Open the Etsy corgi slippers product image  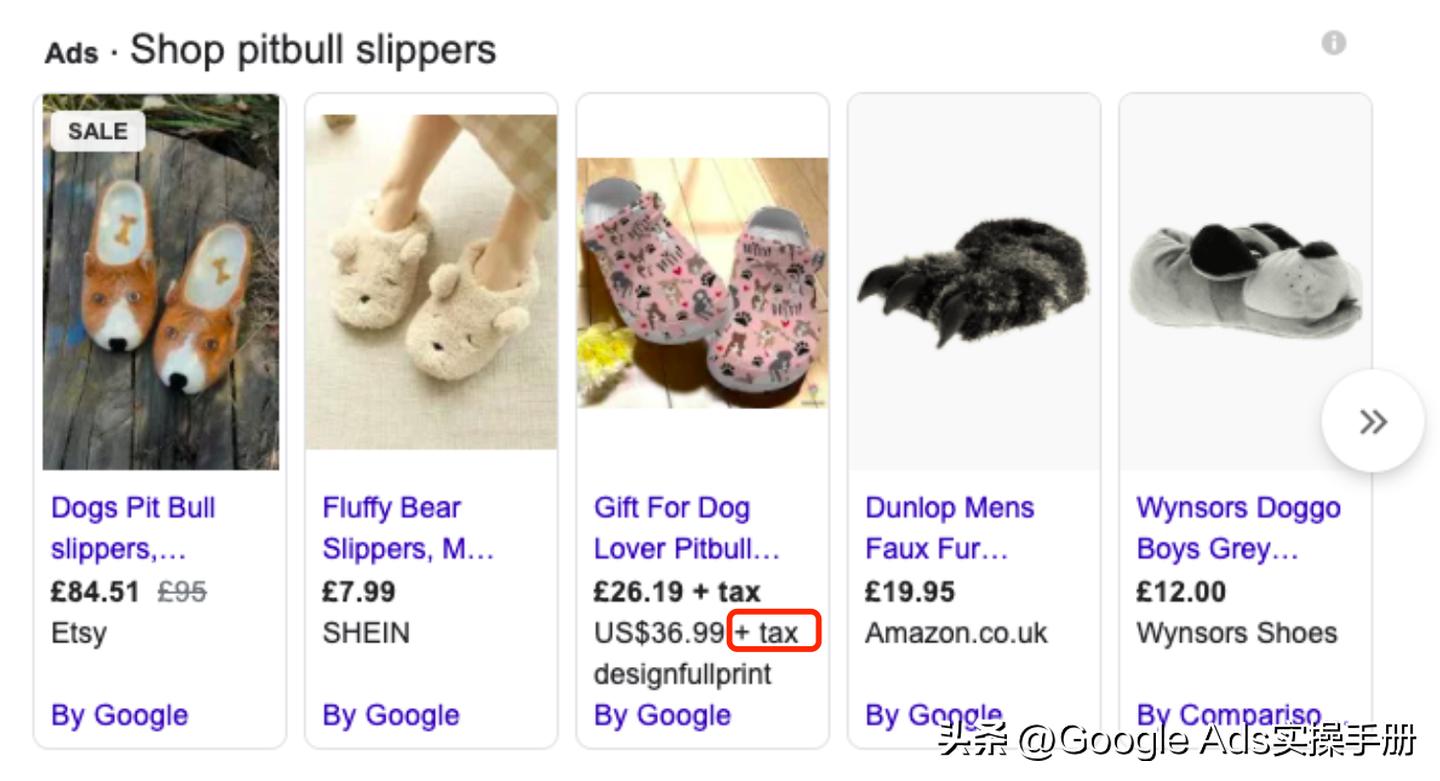point(161,282)
